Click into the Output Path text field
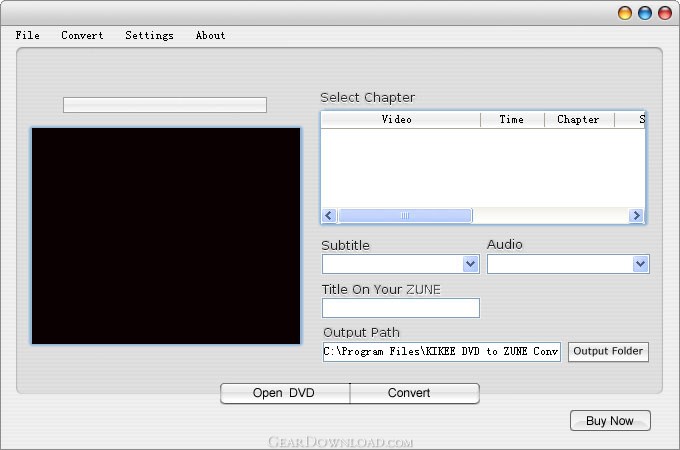Screen dimensions: 680x450 click(441, 352)
